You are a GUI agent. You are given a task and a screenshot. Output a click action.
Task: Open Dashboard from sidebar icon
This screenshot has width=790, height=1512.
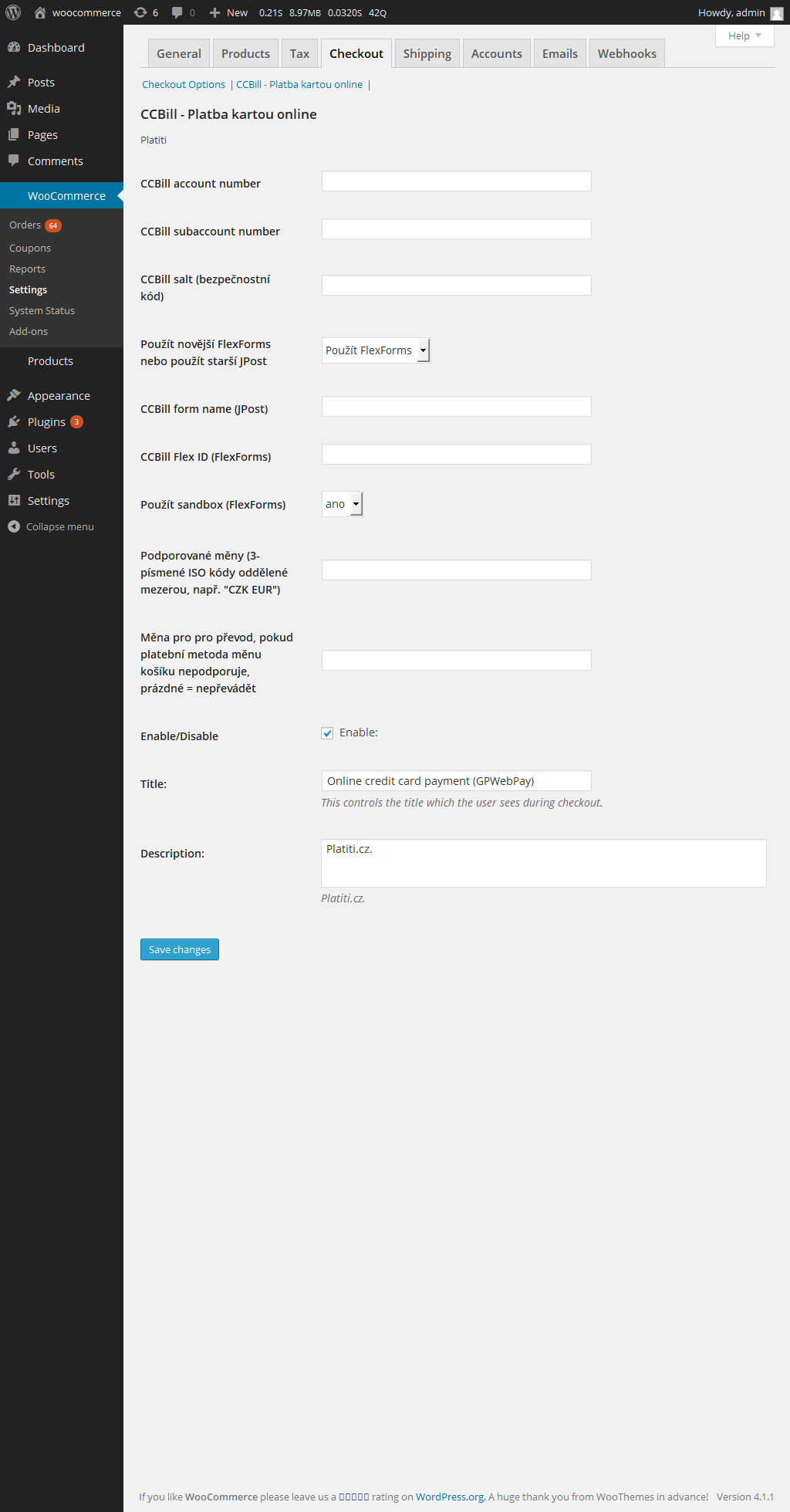click(14, 47)
